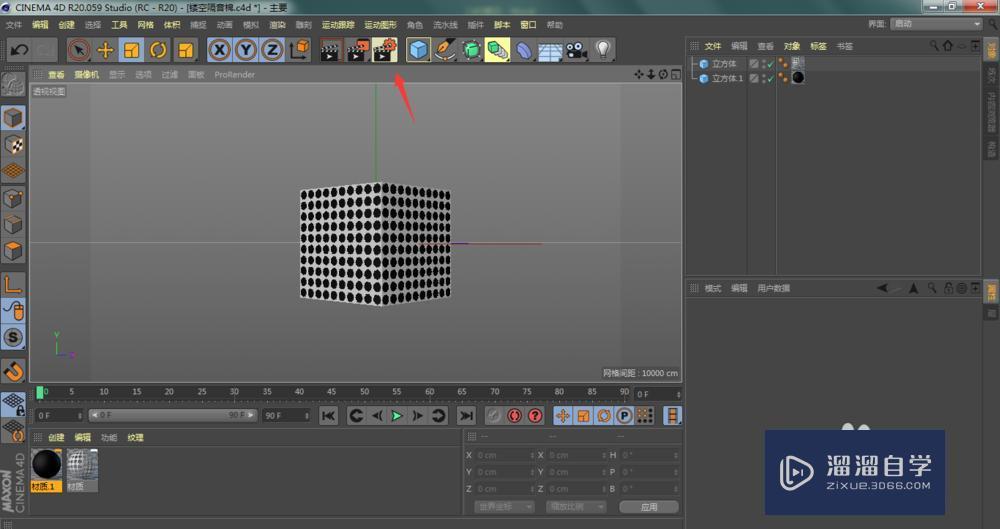This screenshot has width=1000, height=529.
Task: Select the Rotate tool in top toolbar
Action: 158,50
